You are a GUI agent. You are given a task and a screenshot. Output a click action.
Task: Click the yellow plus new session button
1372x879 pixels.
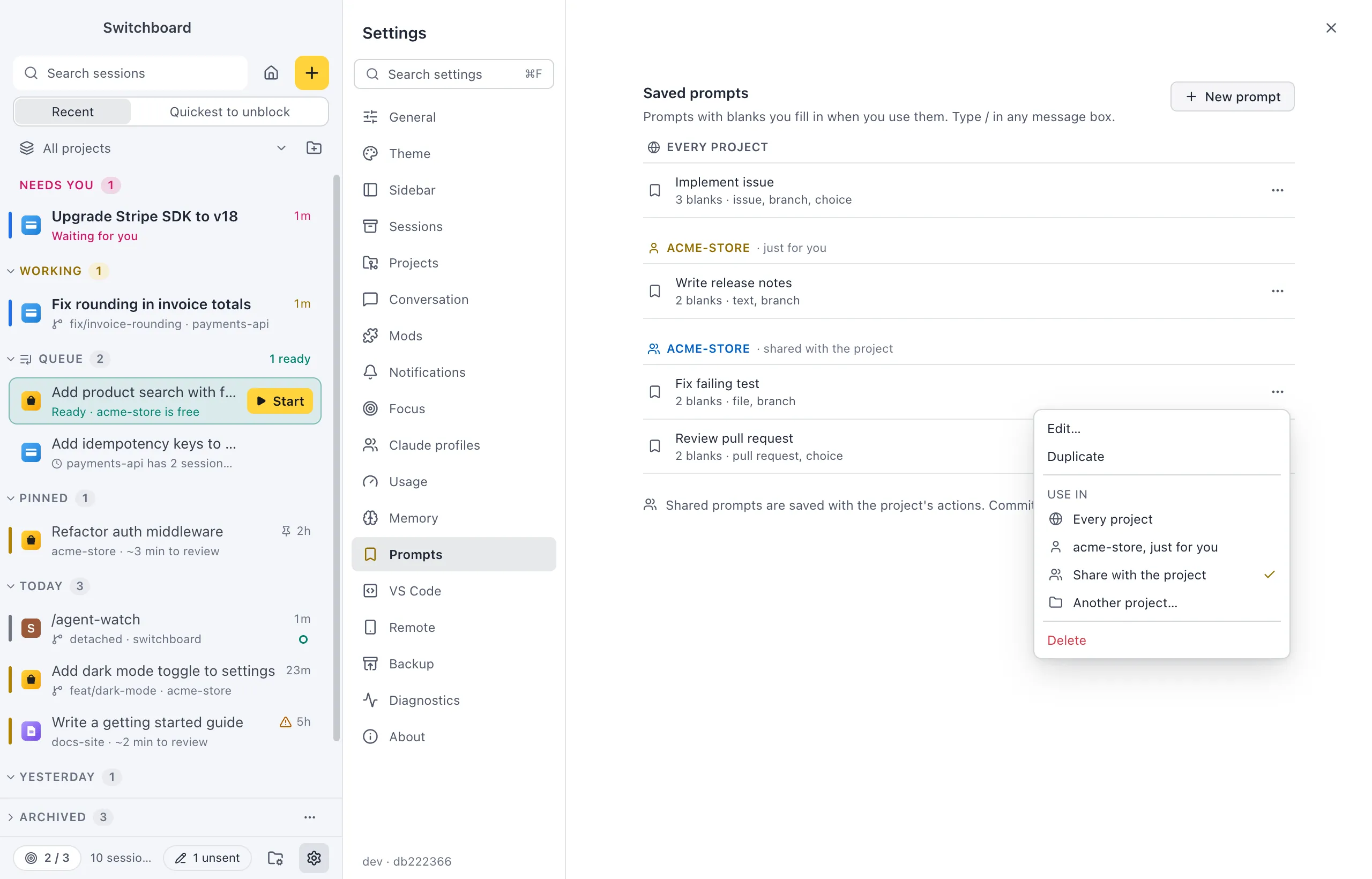tap(311, 73)
